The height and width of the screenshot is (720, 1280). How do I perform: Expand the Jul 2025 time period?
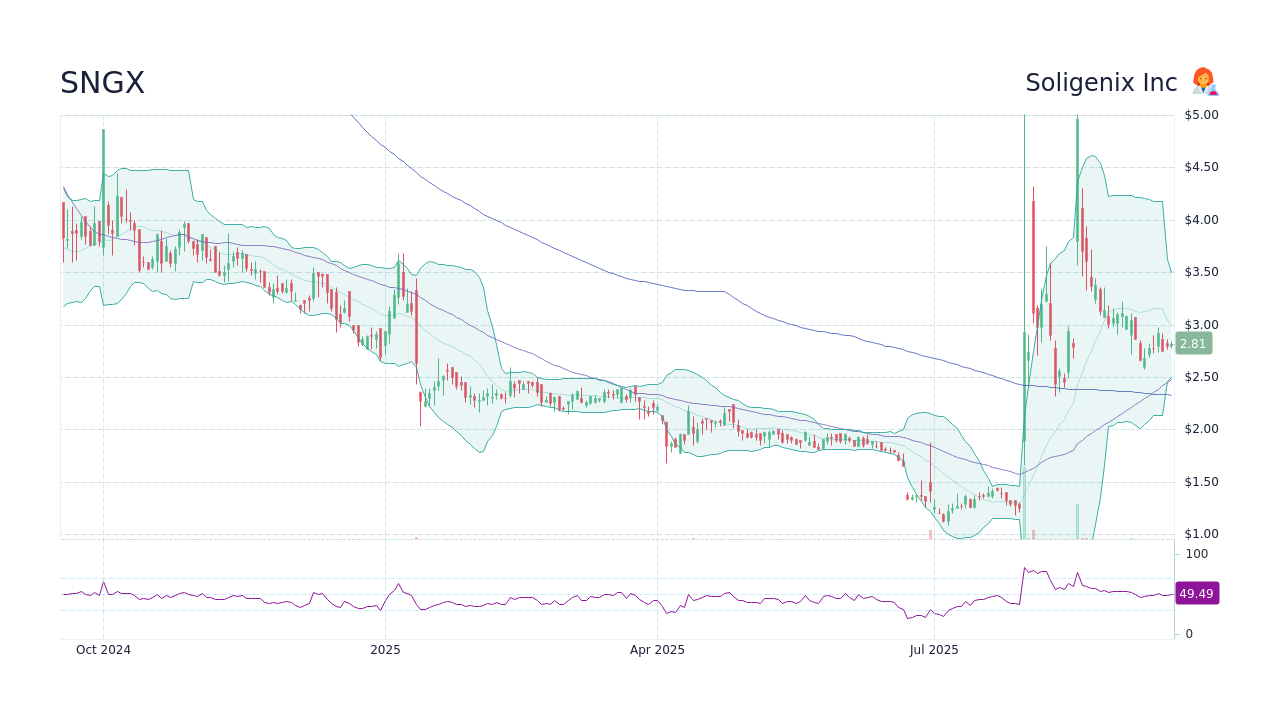[934, 650]
